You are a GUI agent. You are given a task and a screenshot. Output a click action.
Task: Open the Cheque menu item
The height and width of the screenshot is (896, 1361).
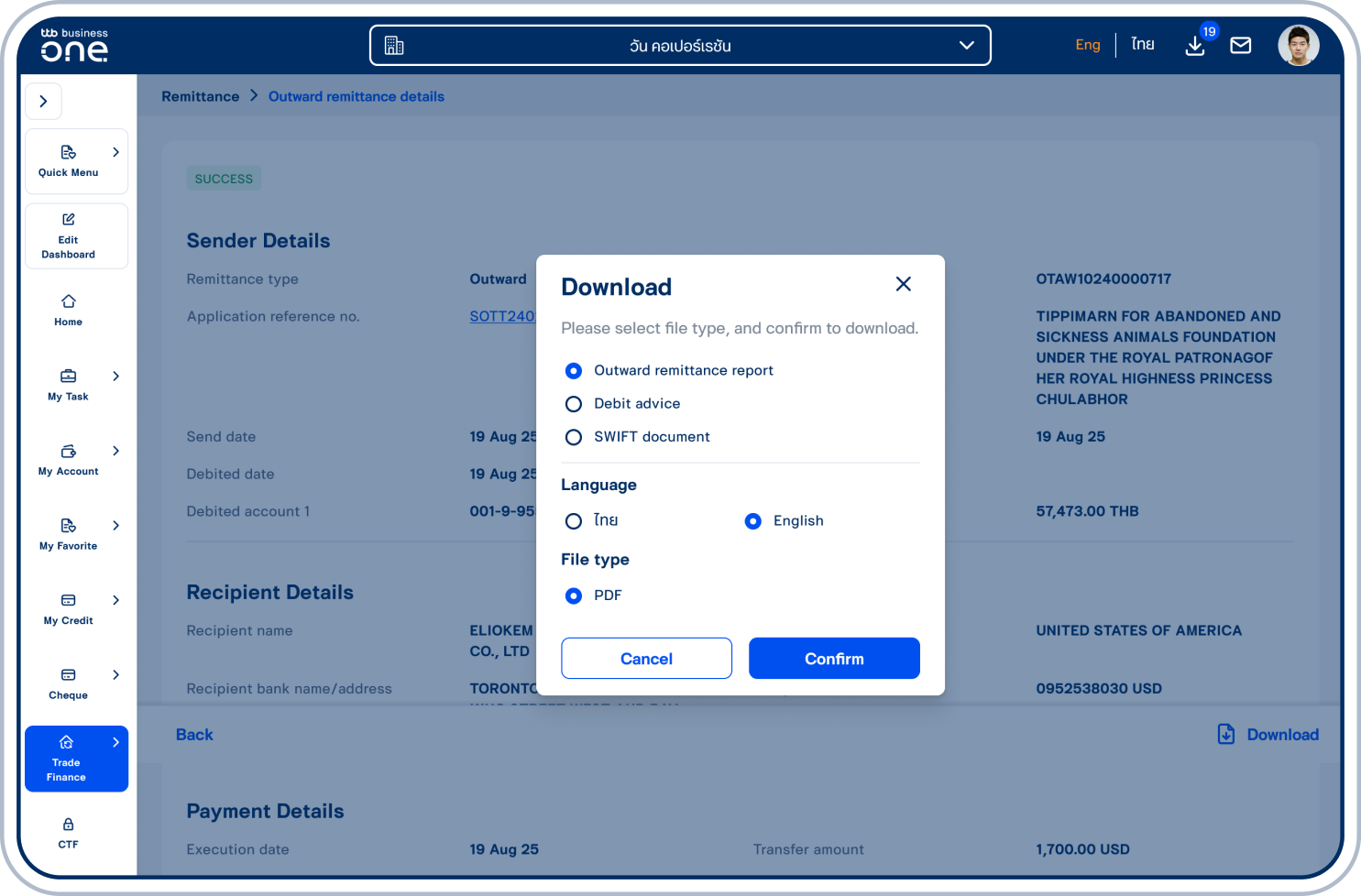(x=69, y=683)
